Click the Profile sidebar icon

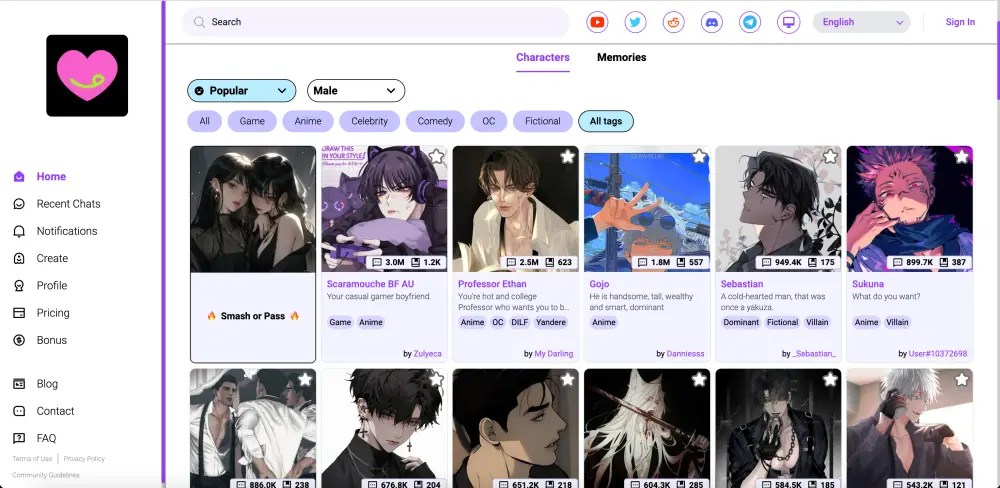(19, 286)
